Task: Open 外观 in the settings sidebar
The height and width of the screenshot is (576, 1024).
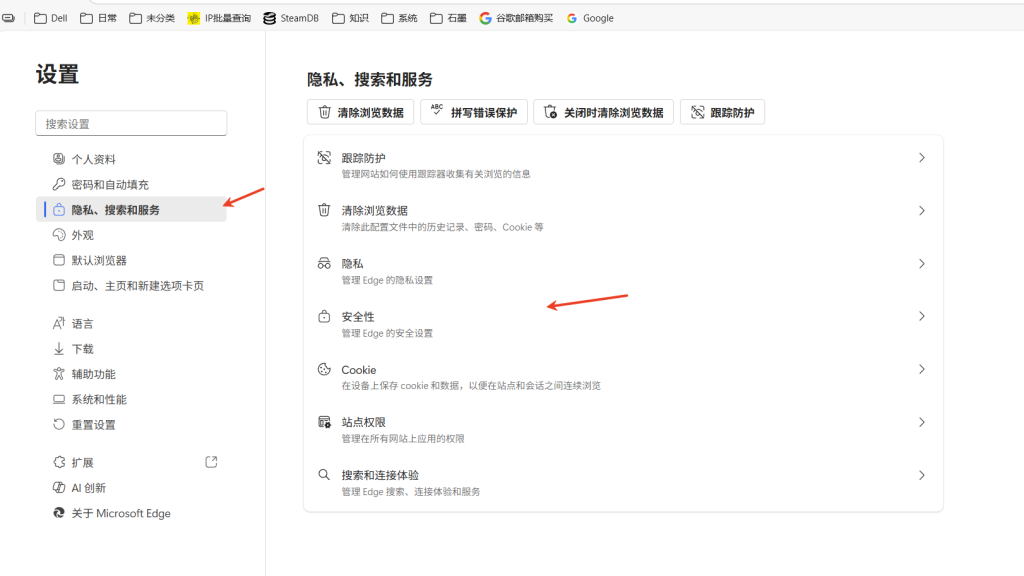Action: coord(82,235)
